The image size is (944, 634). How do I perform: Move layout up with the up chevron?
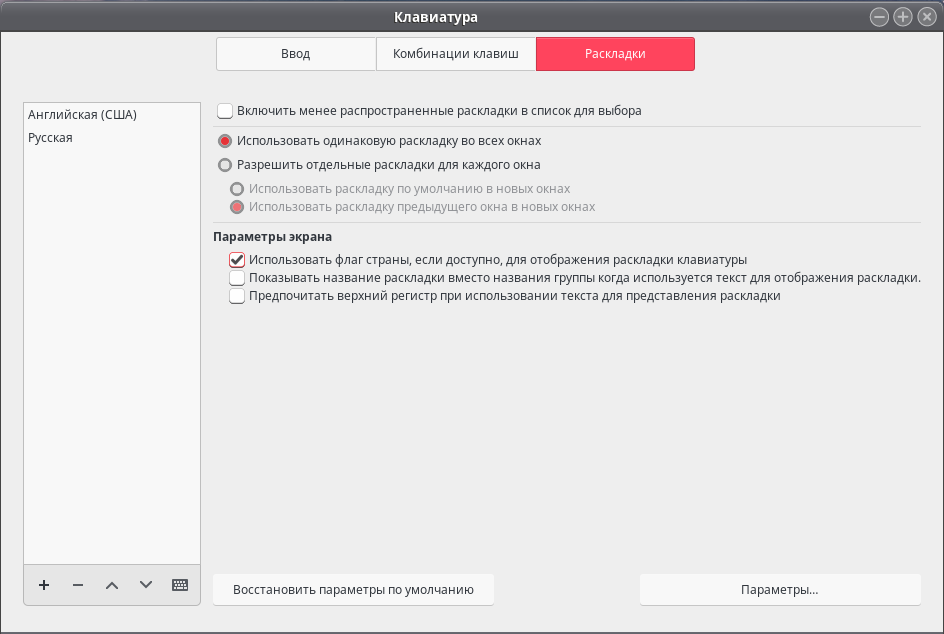point(112,585)
